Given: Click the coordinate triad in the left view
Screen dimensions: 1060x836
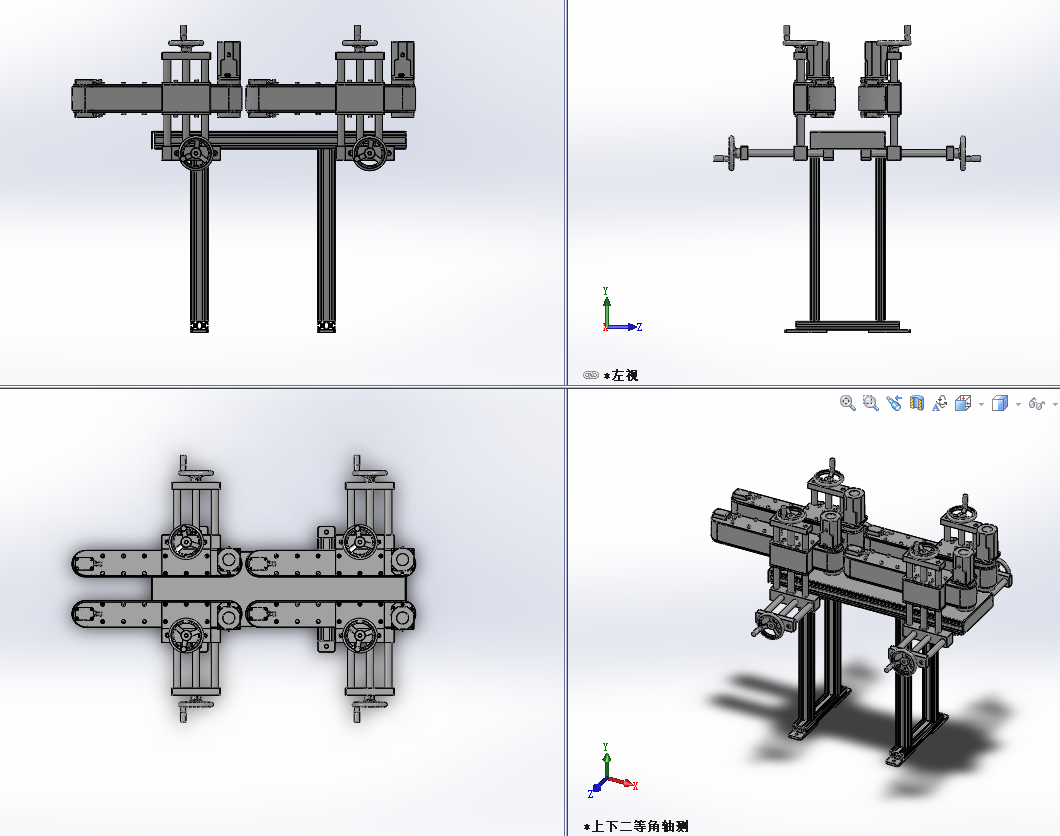Looking at the screenshot, I should [x=621, y=310].
